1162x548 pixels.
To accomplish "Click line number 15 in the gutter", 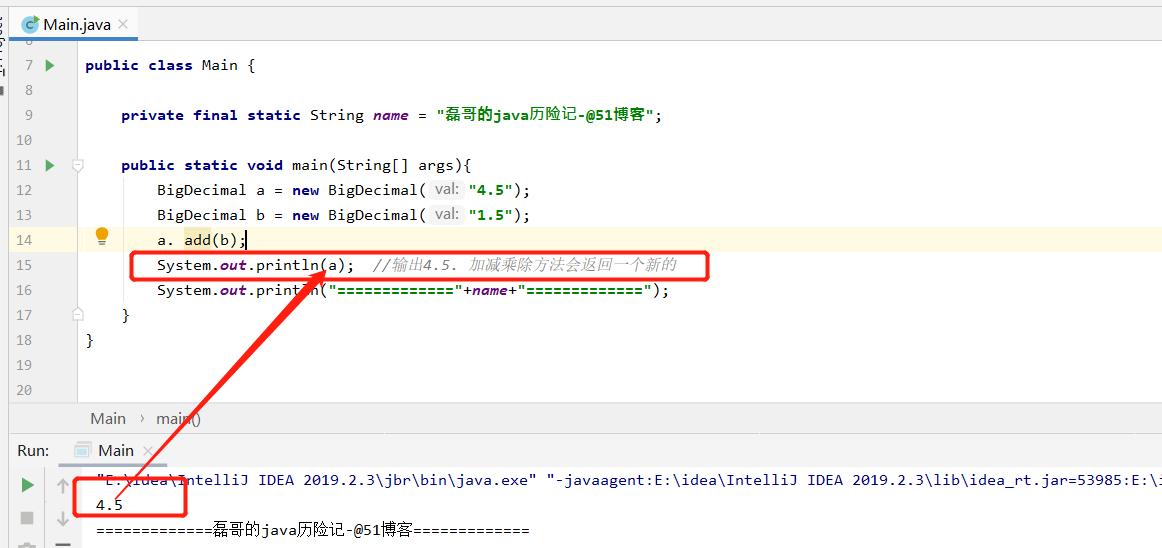I will [x=24, y=265].
